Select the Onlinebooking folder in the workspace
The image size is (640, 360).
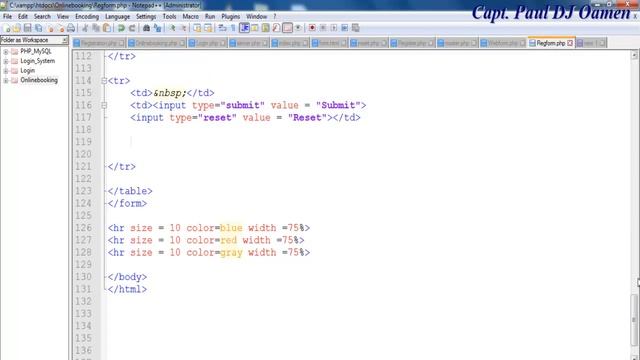[39, 80]
